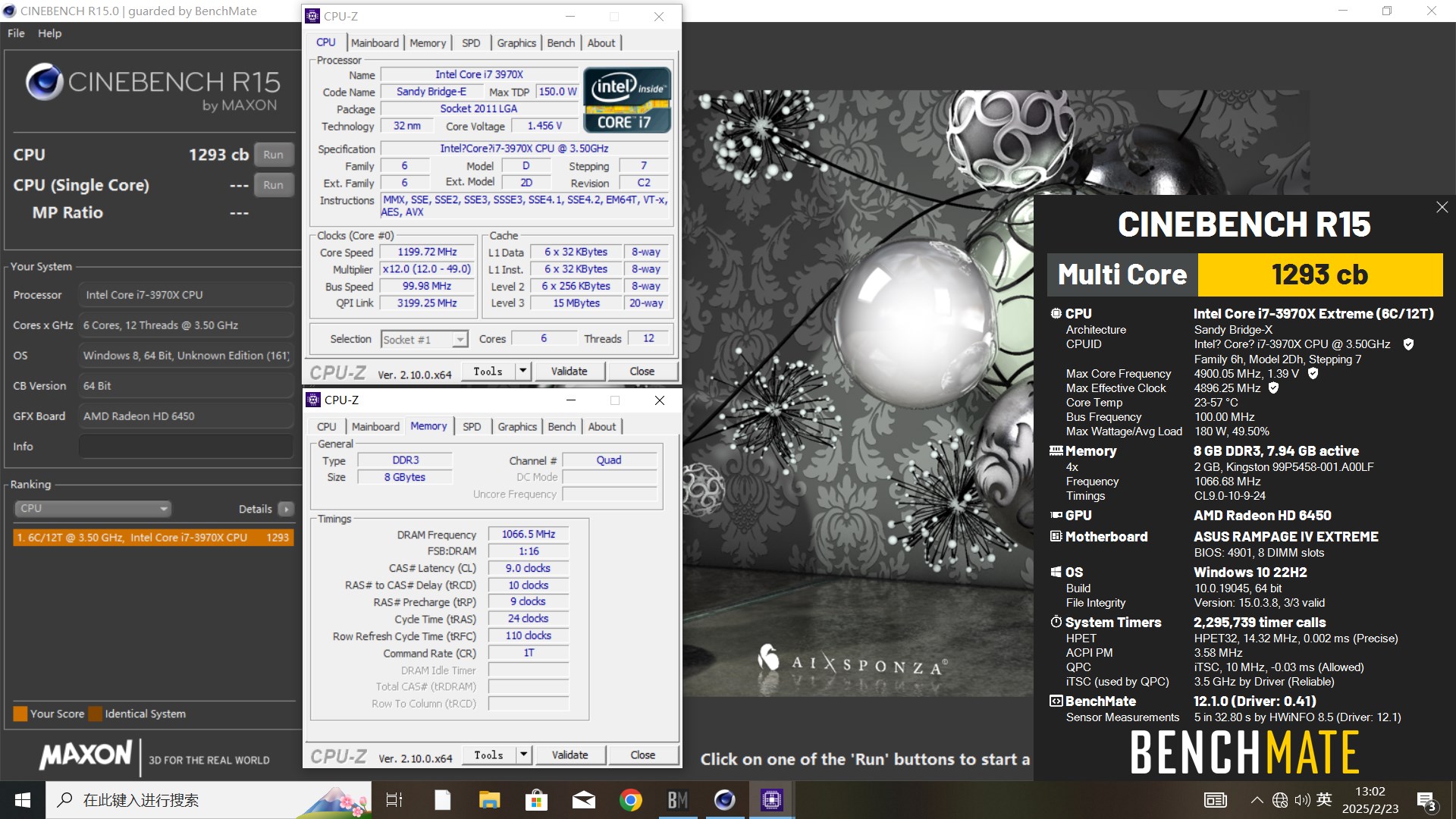Open the About tab in the top CPU-Z
Image resolution: width=1456 pixels, height=819 pixels.
(601, 43)
